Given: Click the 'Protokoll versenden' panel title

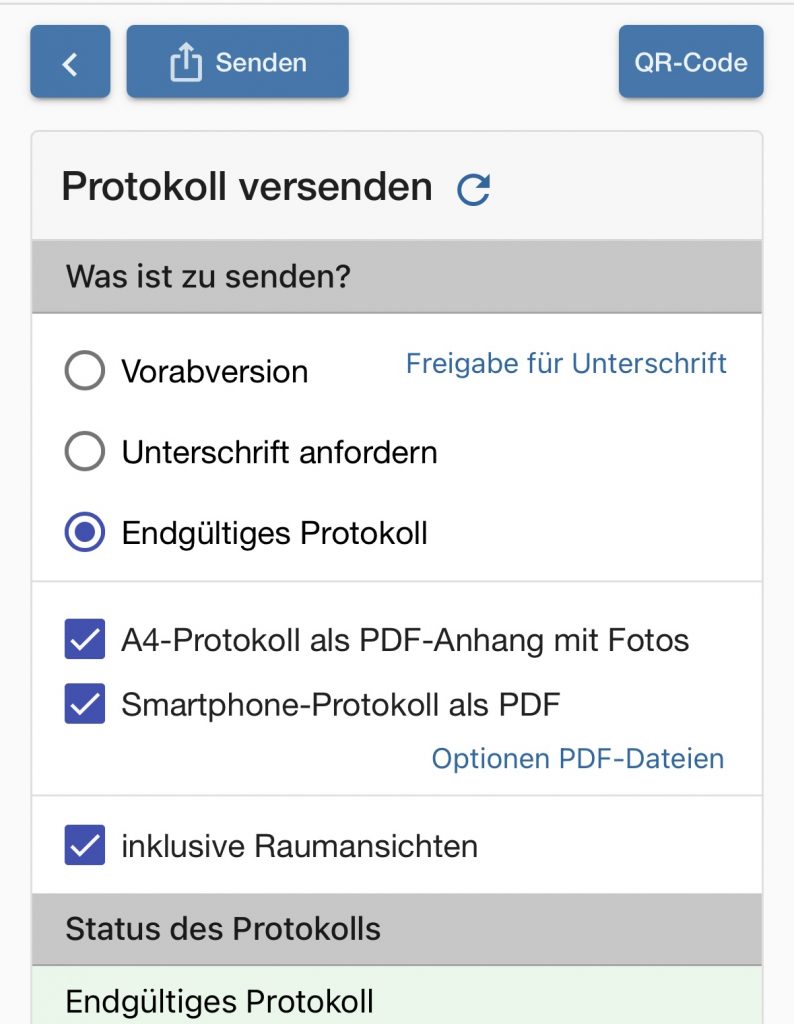Looking at the screenshot, I should click(x=247, y=187).
